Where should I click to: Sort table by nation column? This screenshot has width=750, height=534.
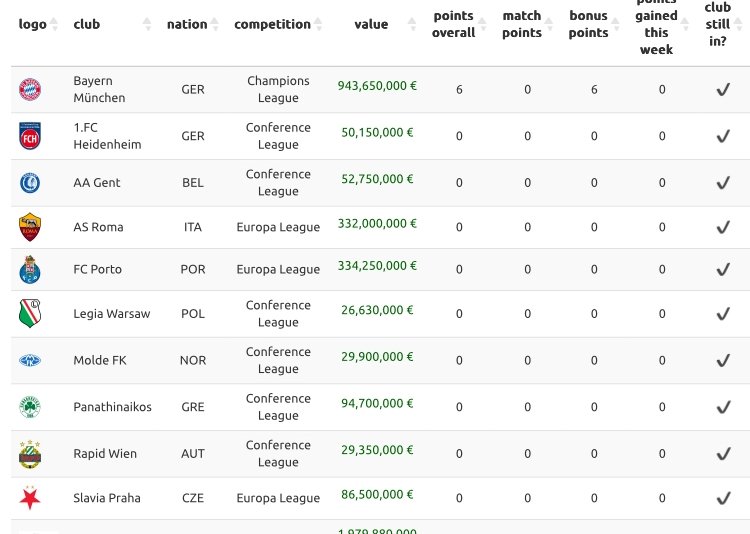pos(187,24)
